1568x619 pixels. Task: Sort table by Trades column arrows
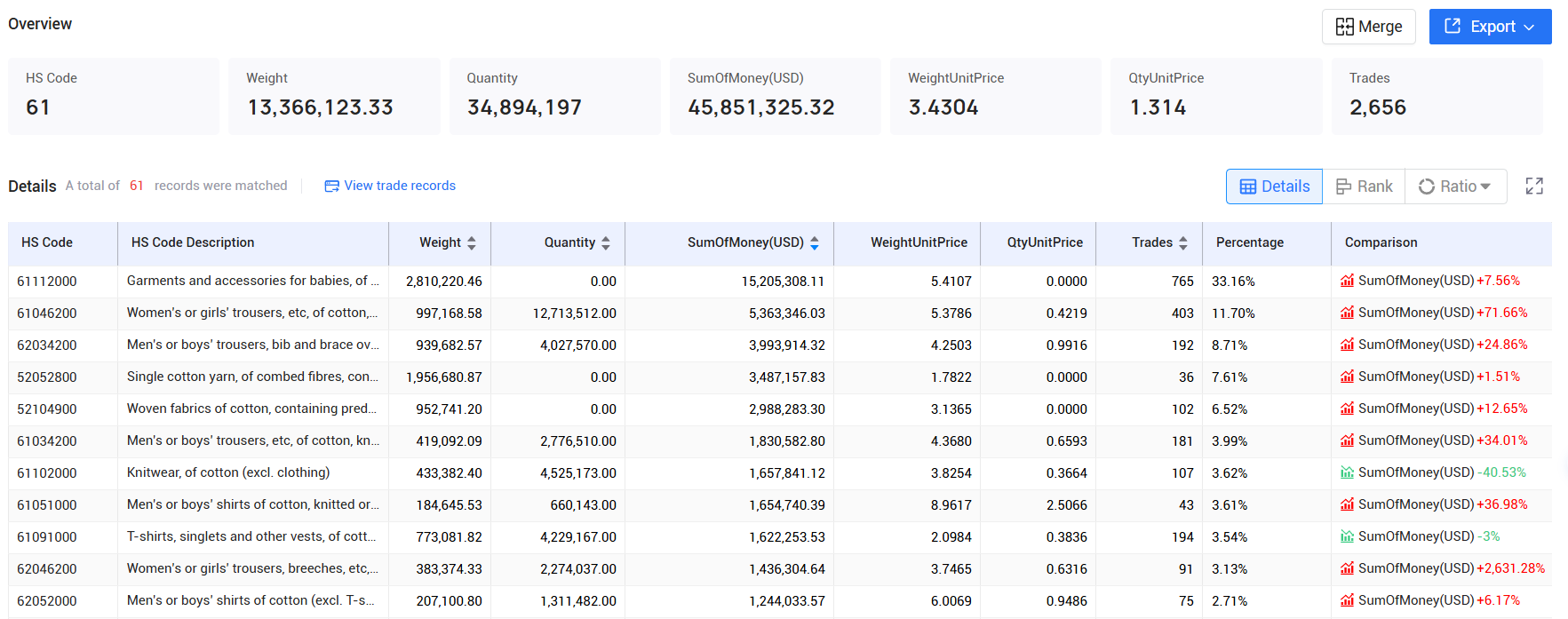click(x=1183, y=242)
